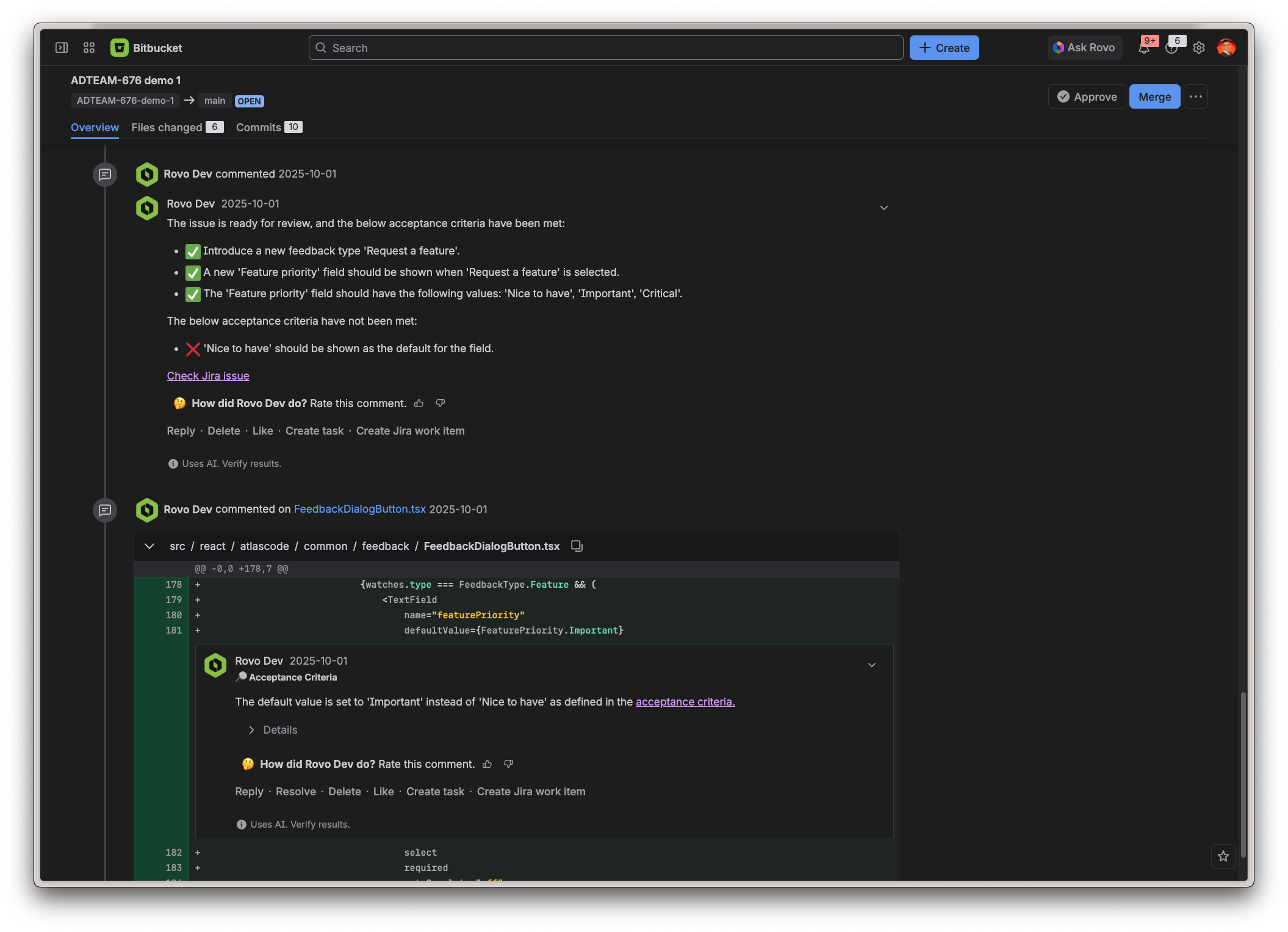
Task: Switch to the Files changed tab
Action: [x=167, y=128]
